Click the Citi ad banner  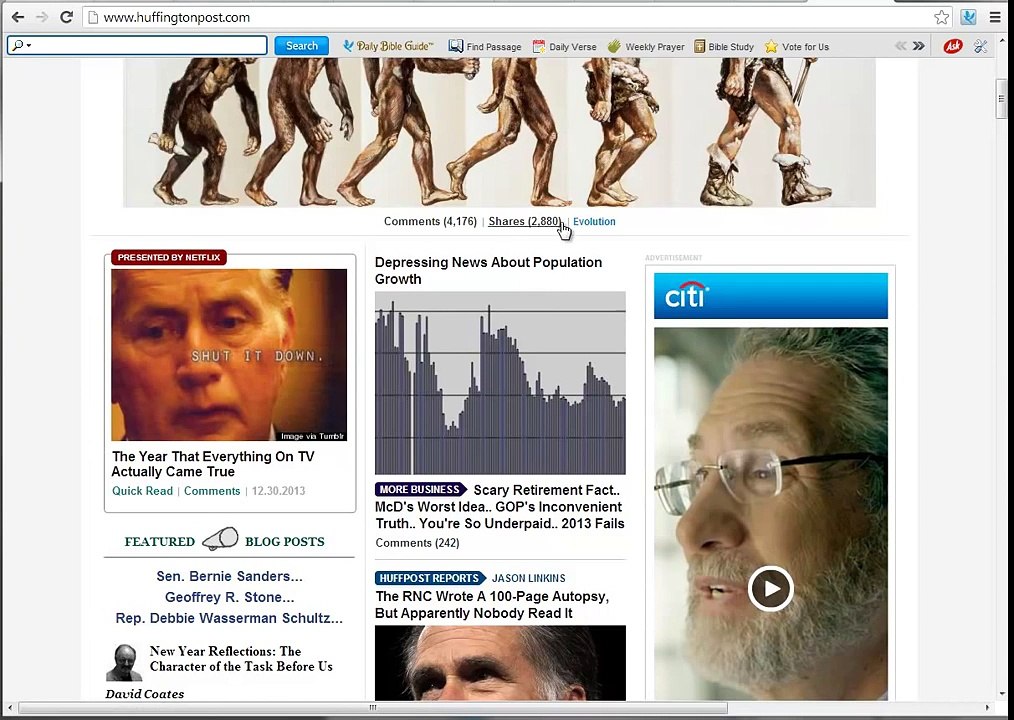tap(770, 296)
